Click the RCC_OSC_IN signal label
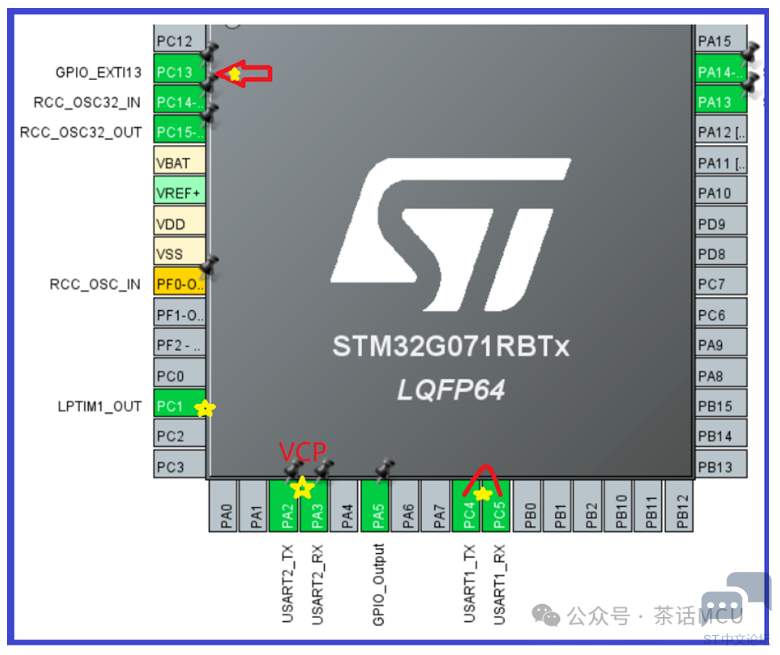780x655 pixels. (95, 284)
